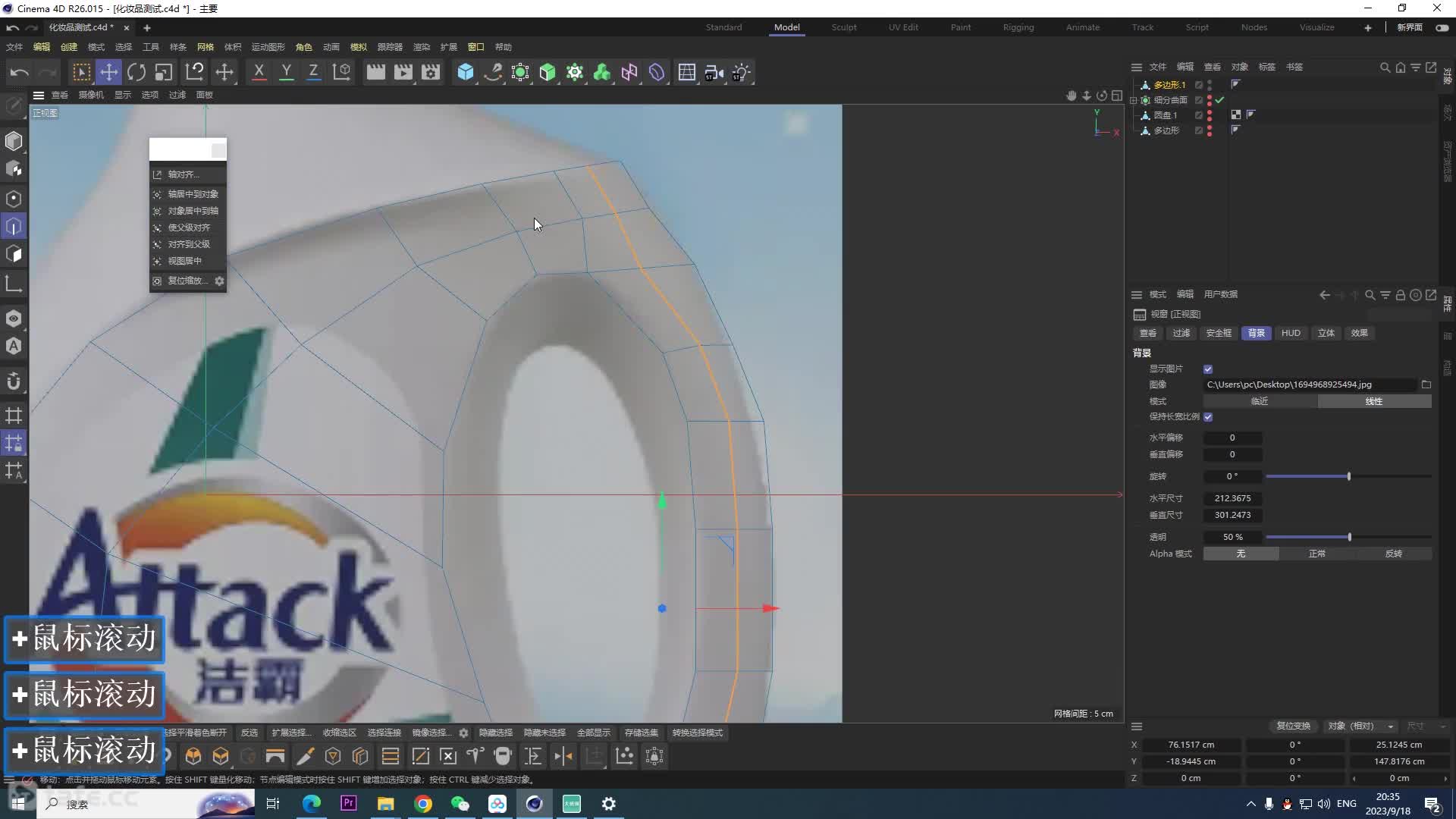Click the snap magnet icon
The height and width of the screenshot is (819, 1456).
tap(14, 381)
